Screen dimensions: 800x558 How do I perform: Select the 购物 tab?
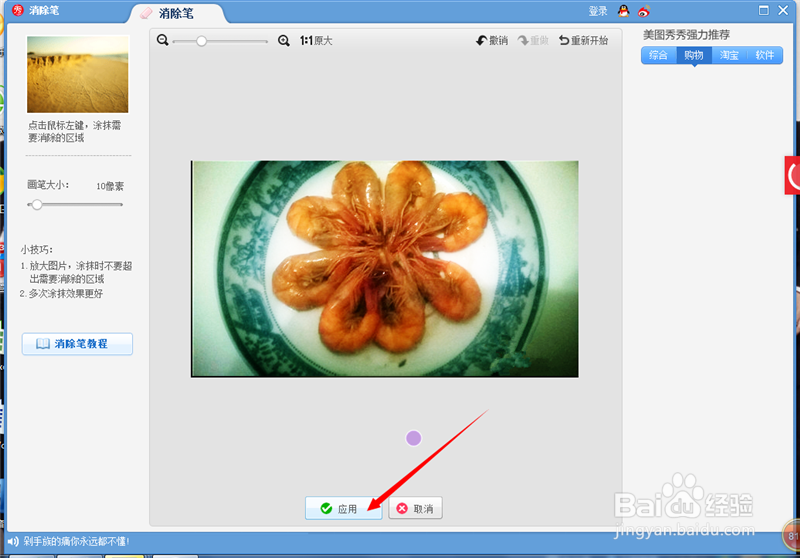coord(694,55)
